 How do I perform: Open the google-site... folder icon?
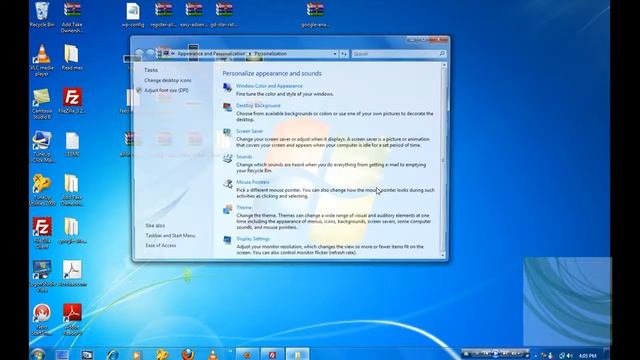click(72, 231)
